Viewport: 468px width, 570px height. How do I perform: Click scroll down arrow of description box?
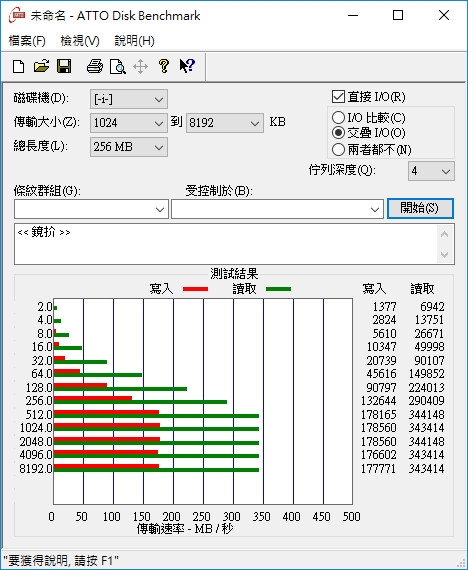[444, 254]
